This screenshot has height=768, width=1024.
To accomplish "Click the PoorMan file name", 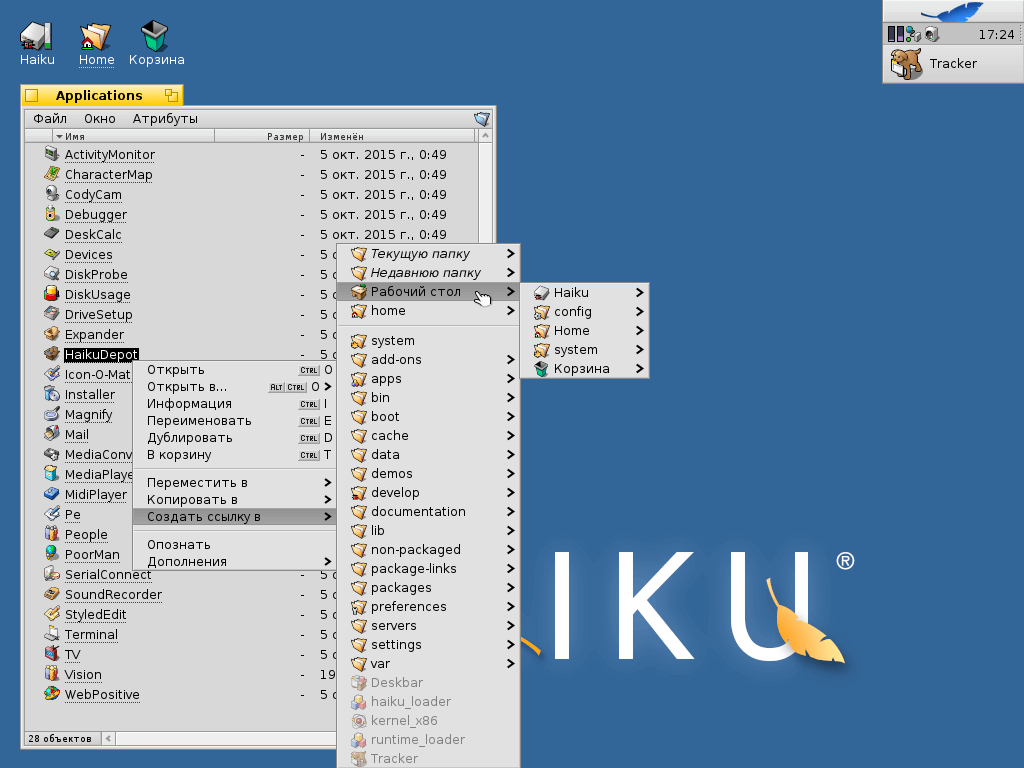I will 92,554.
